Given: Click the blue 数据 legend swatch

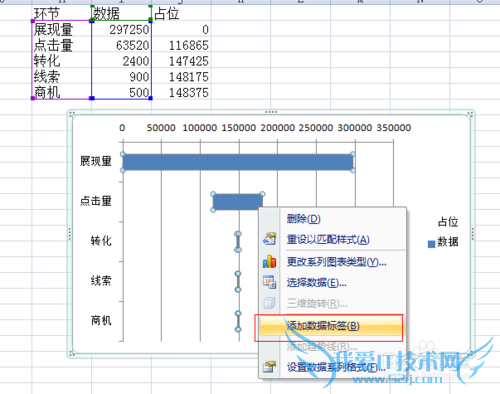Looking at the screenshot, I should pyautogui.click(x=431, y=244).
